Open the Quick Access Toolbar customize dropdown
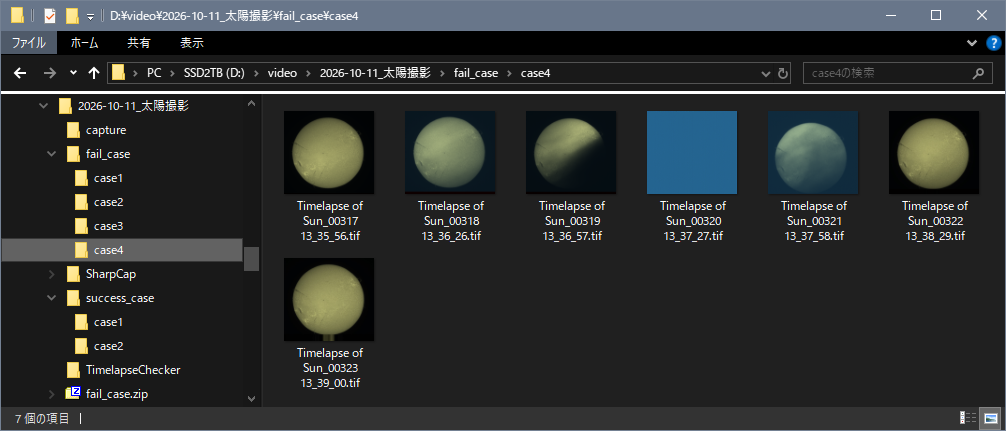This screenshot has height=431, width=1006. (x=90, y=16)
